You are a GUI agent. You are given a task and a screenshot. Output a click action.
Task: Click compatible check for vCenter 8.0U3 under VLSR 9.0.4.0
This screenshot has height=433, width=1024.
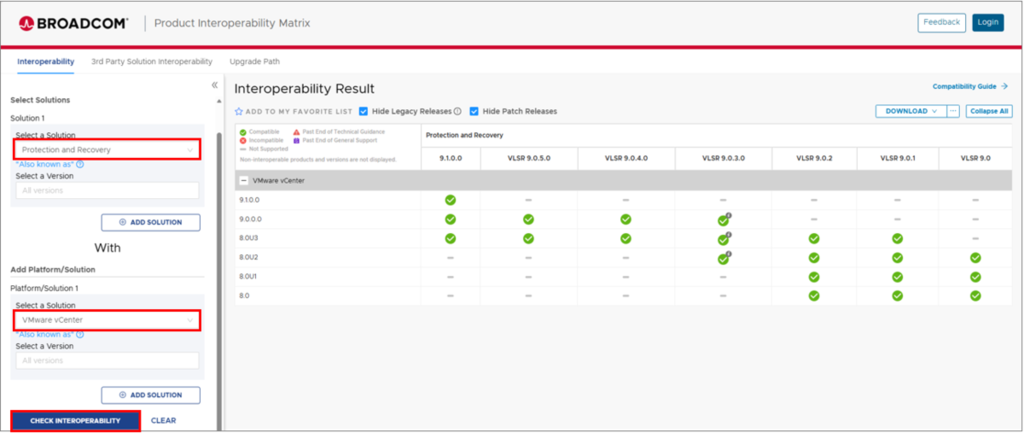(626, 238)
